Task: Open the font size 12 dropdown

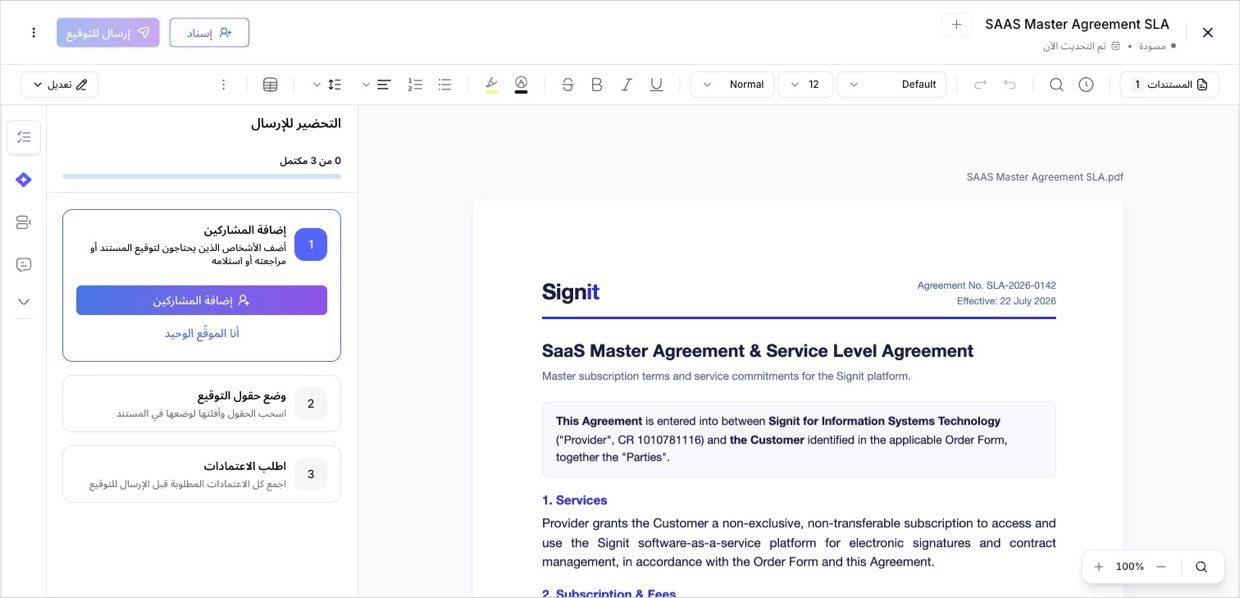Action: pyautogui.click(x=805, y=85)
